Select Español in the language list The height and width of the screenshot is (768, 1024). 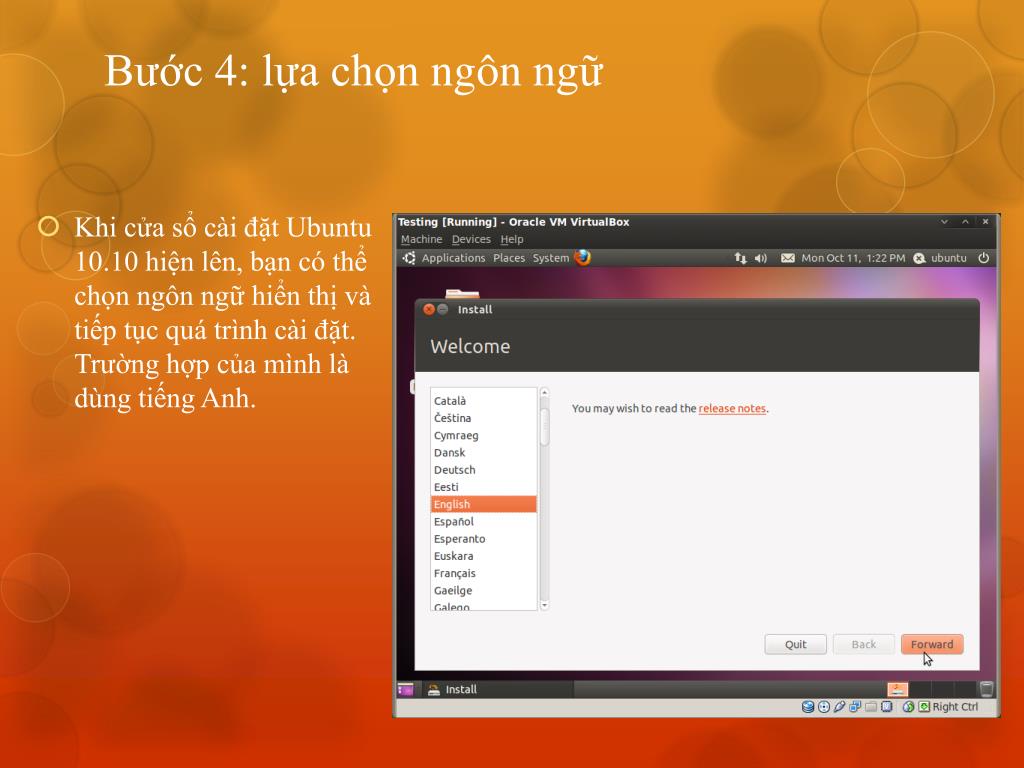click(x=483, y=521)
